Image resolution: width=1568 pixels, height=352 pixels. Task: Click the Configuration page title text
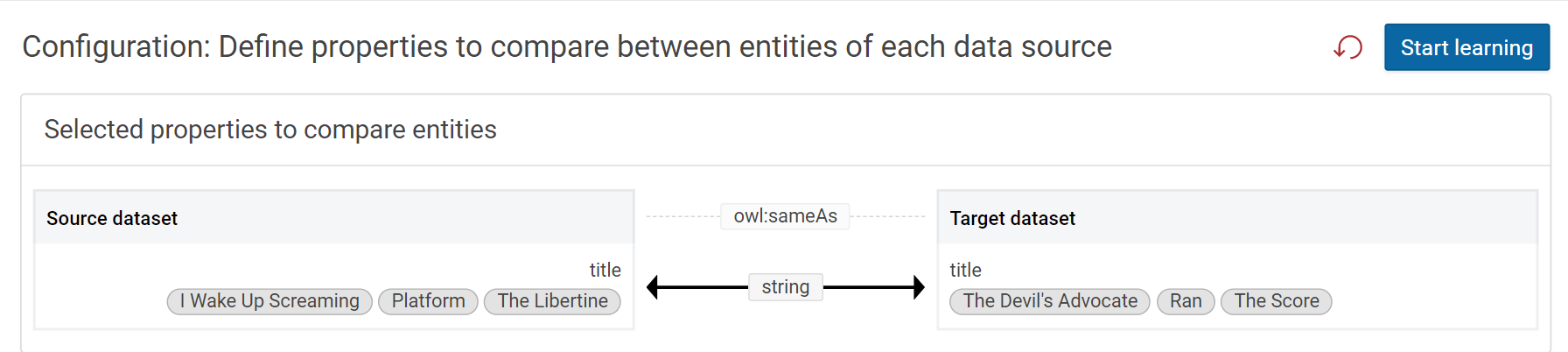coord(566,46)
